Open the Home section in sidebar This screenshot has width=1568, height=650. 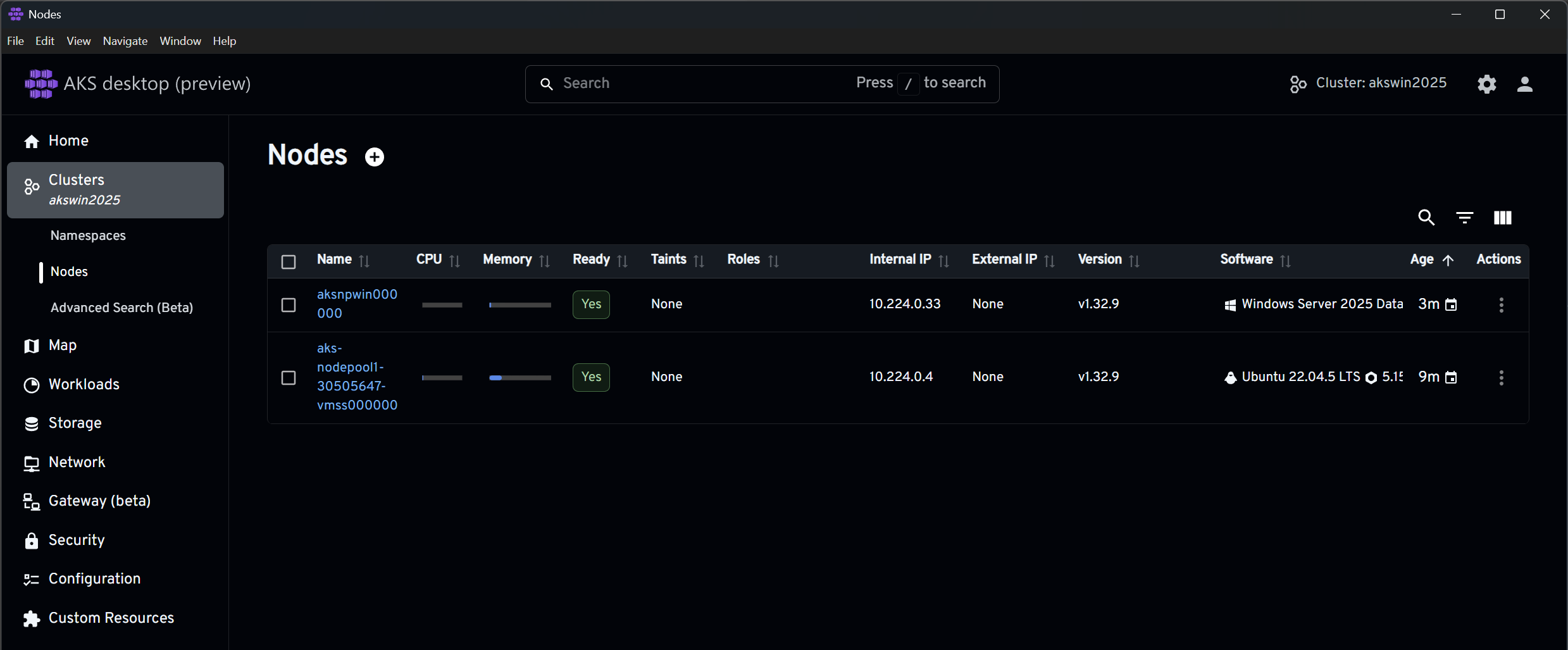coord(68,141)
